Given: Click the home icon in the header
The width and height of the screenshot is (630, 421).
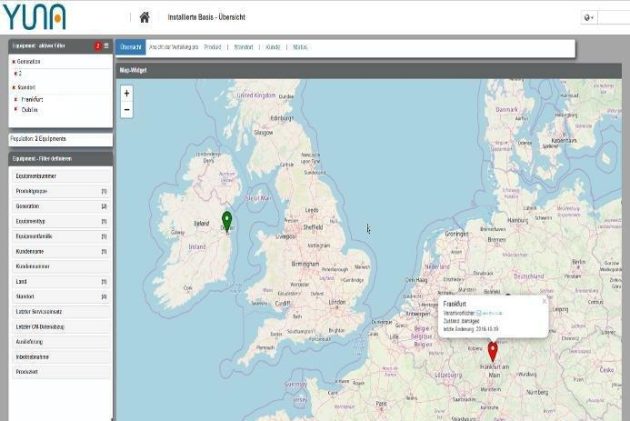Looking at the screenshot, I should pyautogui.click(x=144, y=17).
